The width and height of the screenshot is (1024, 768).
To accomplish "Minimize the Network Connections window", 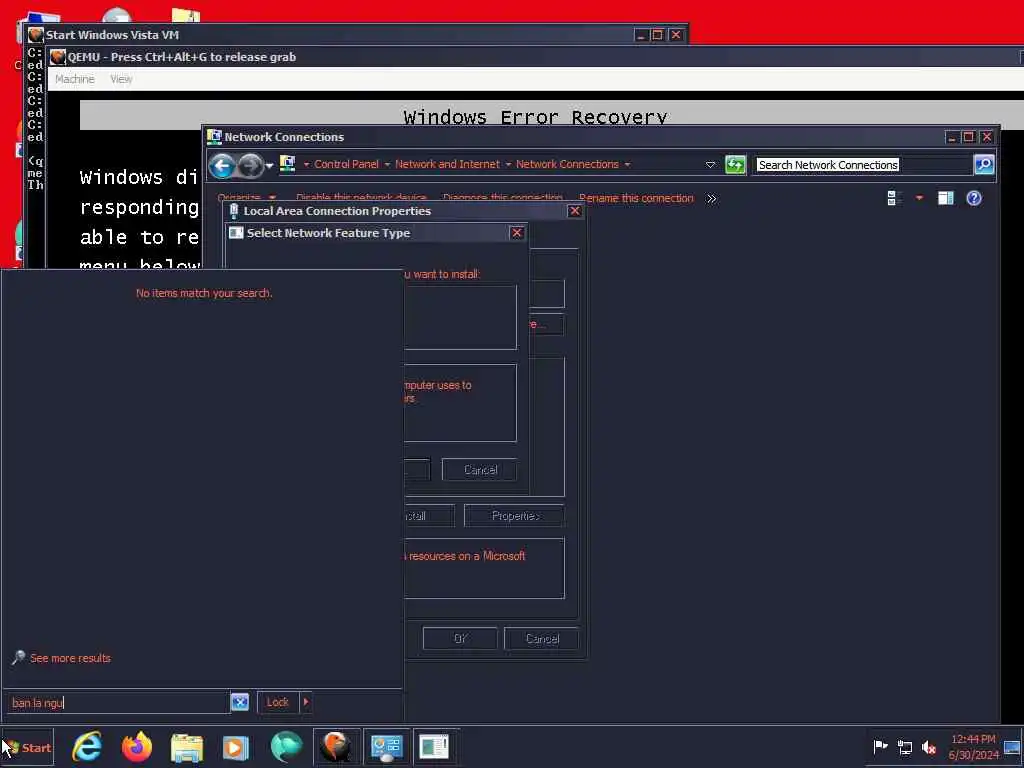I will [x=952, y=137].
